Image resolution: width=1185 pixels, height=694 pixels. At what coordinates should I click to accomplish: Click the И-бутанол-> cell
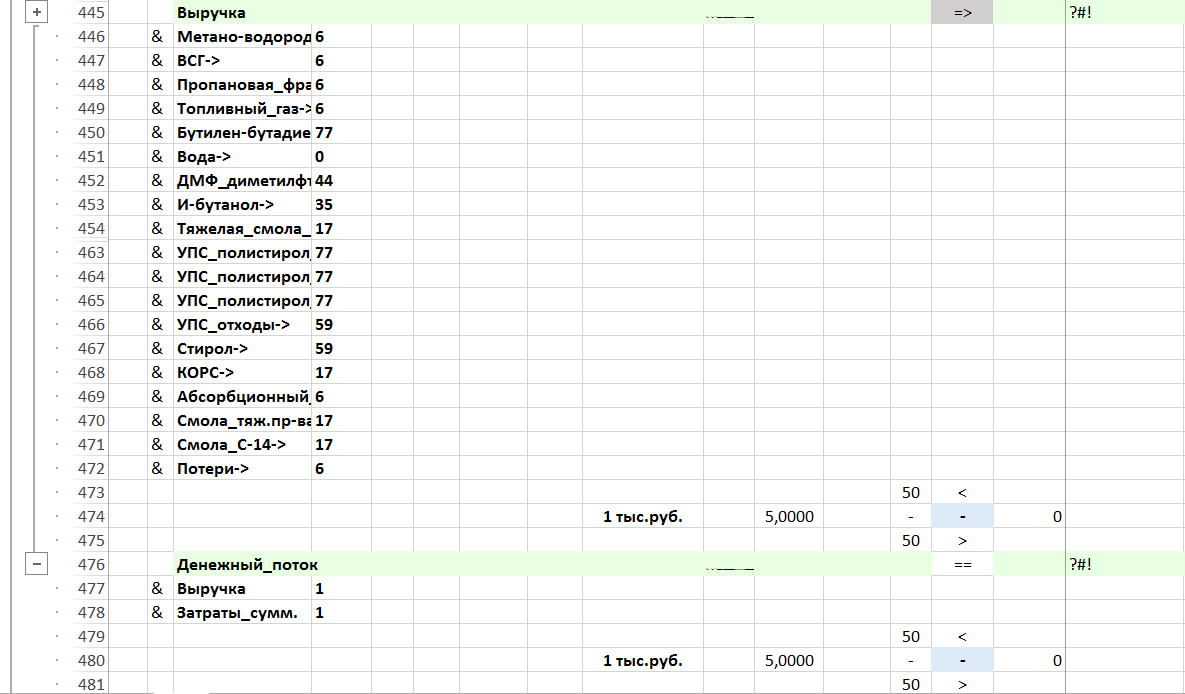tap(242, 205)
